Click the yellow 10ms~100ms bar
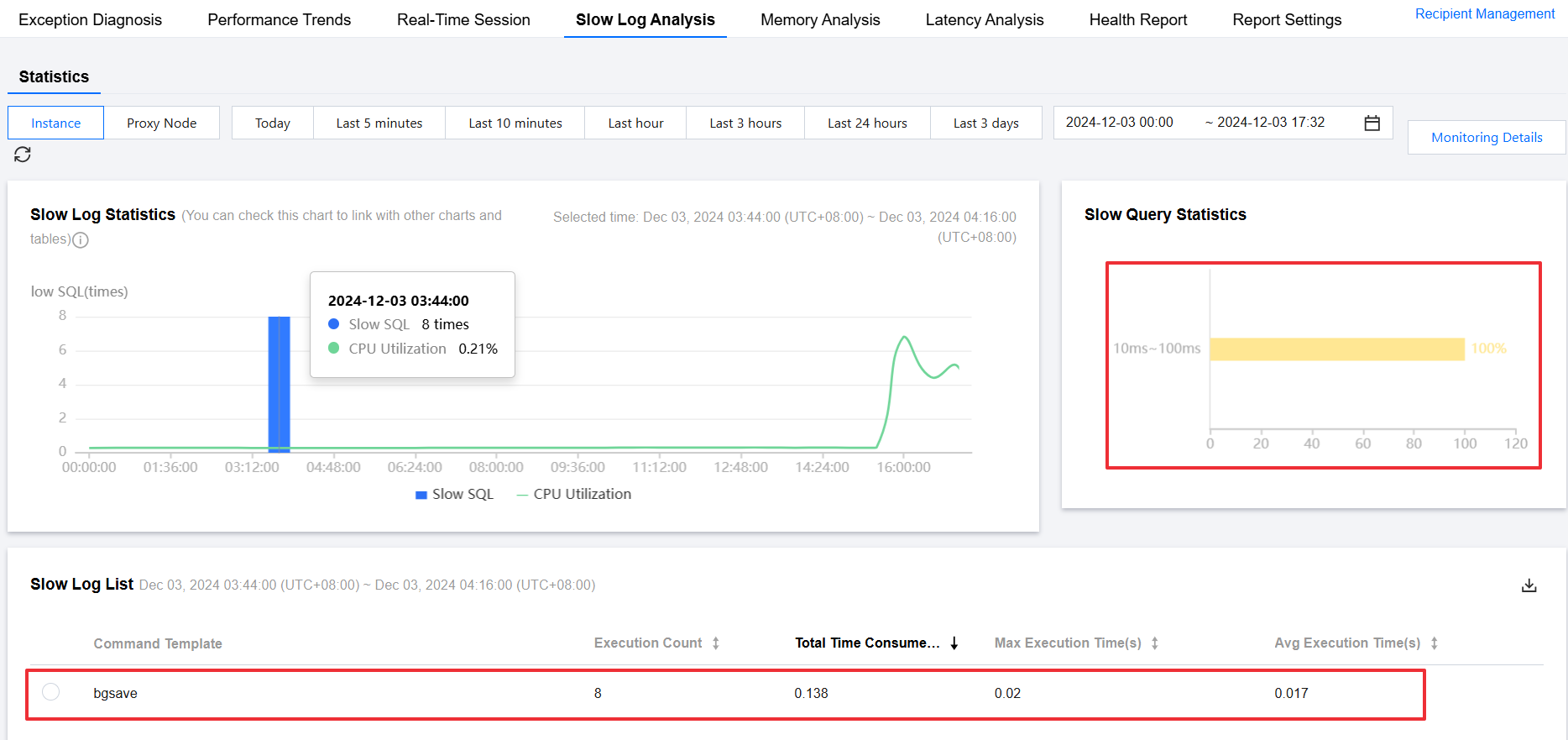 click(1337, 349)
